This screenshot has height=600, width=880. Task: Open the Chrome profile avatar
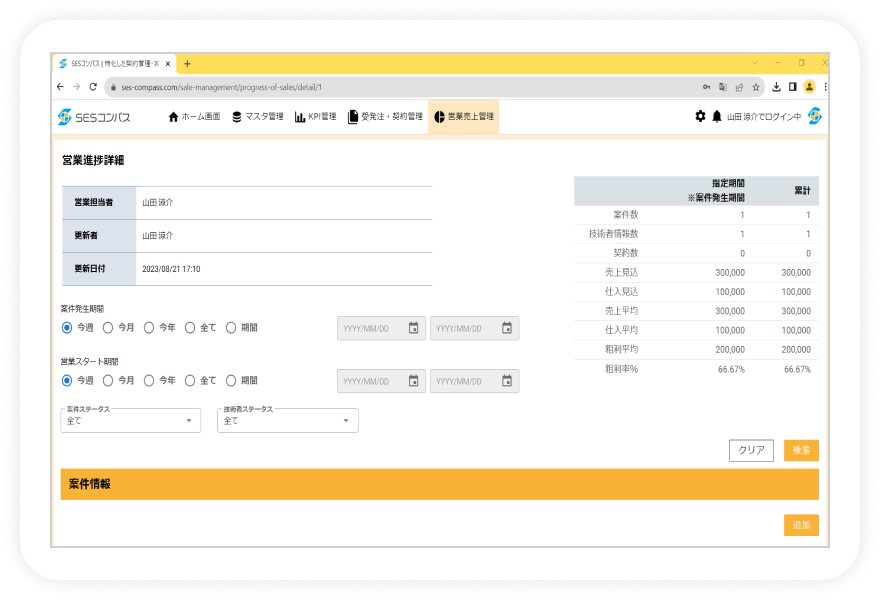(809, 87)
